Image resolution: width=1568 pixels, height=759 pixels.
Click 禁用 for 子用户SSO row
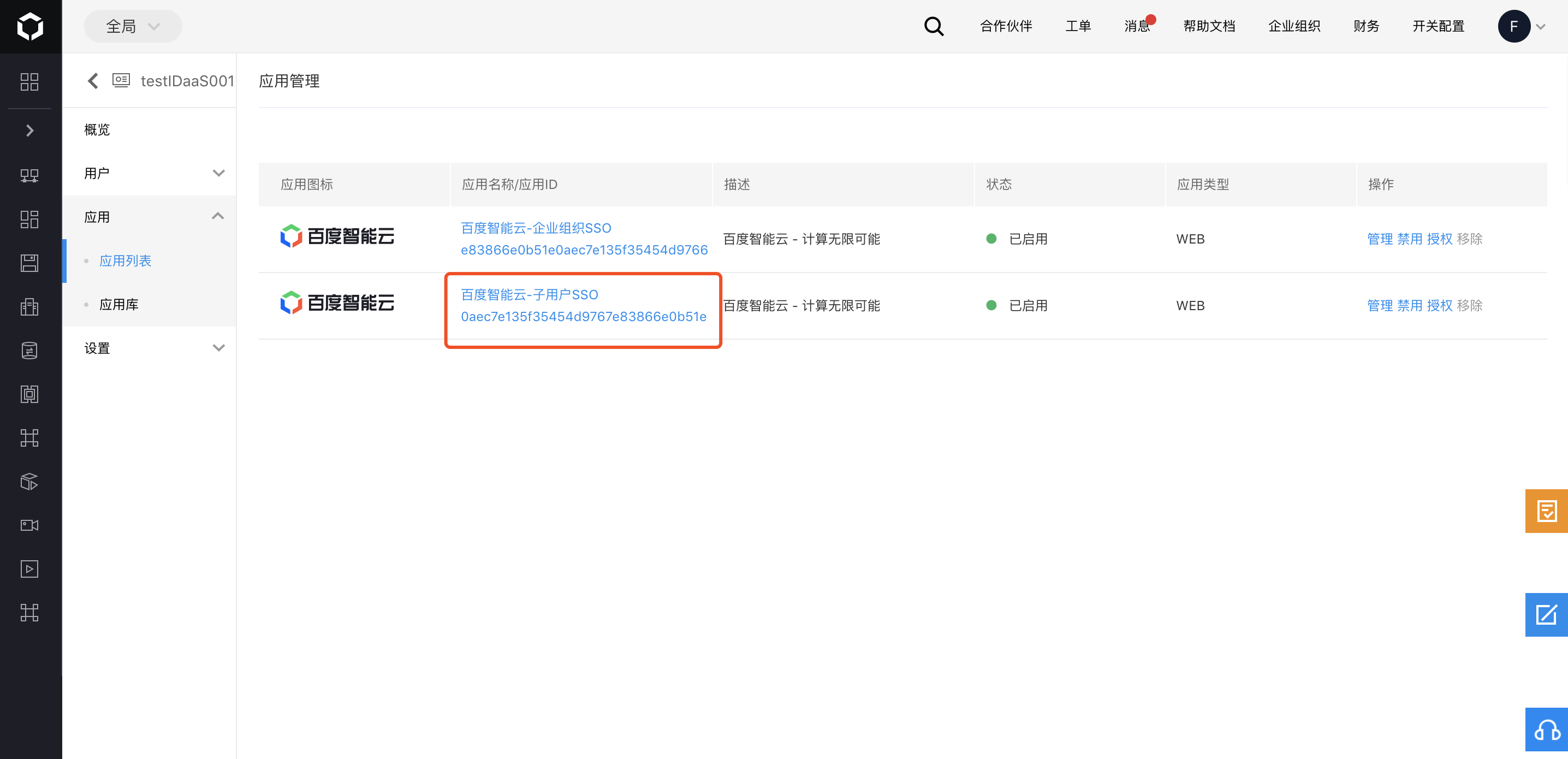click(1409, 306)
